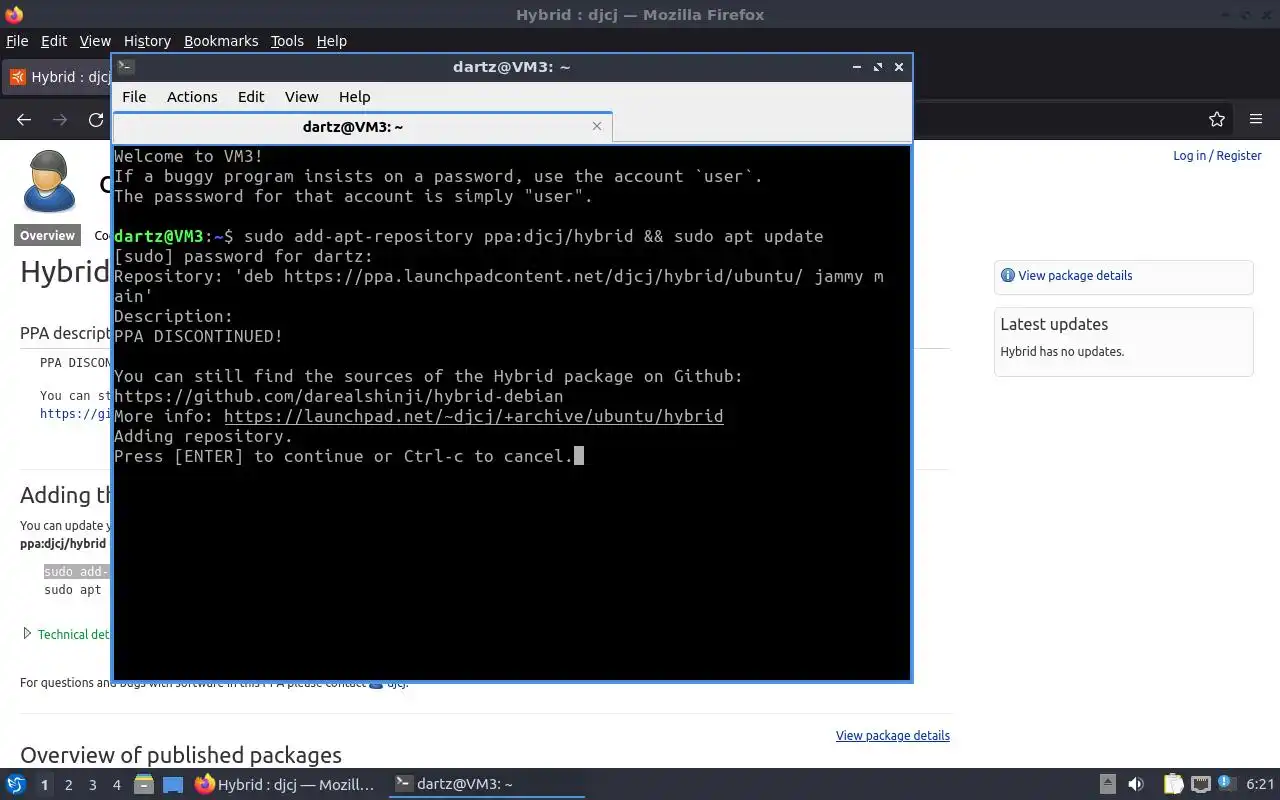Launch the file manager from the taskbar

(143, 785)
